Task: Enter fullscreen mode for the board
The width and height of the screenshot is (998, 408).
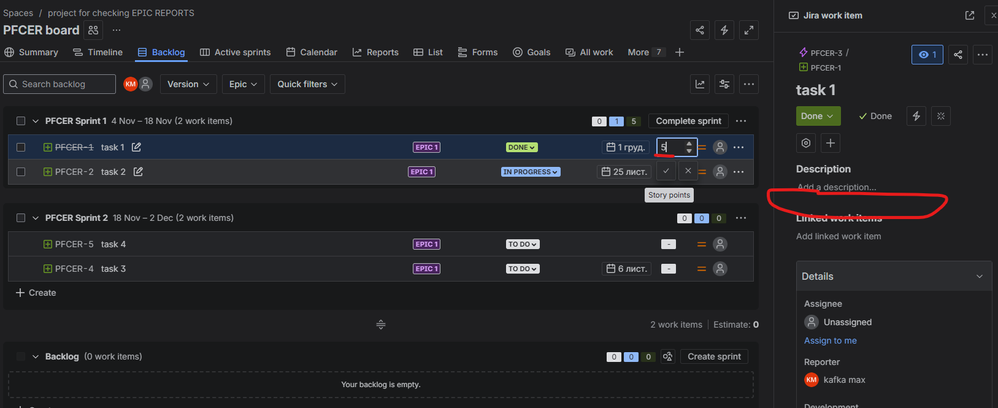Action: coord(749,30)
